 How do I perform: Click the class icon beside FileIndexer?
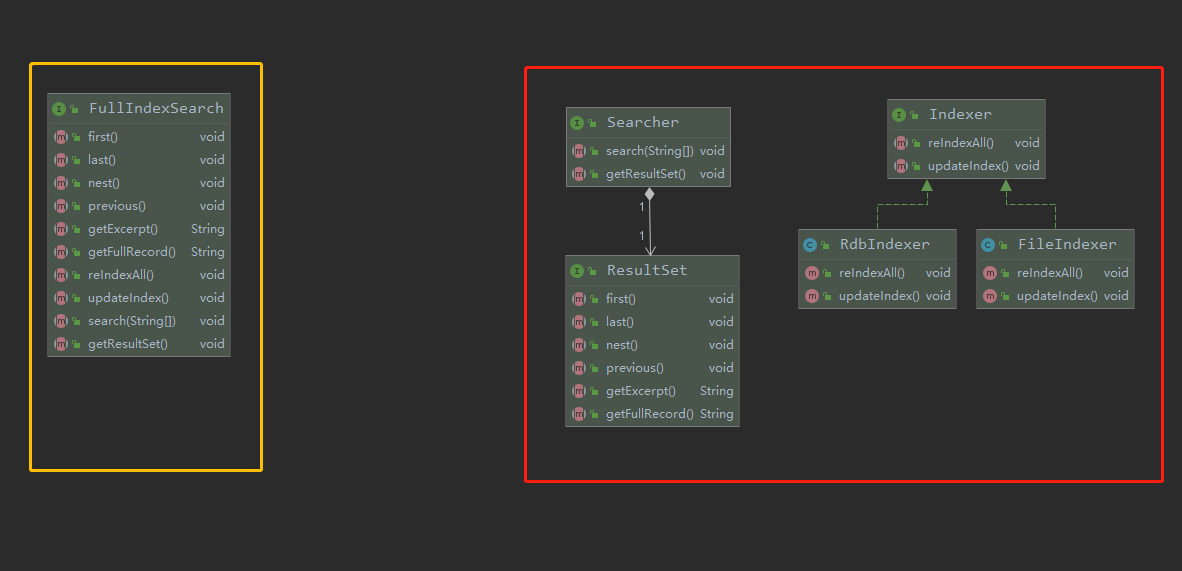988,245
